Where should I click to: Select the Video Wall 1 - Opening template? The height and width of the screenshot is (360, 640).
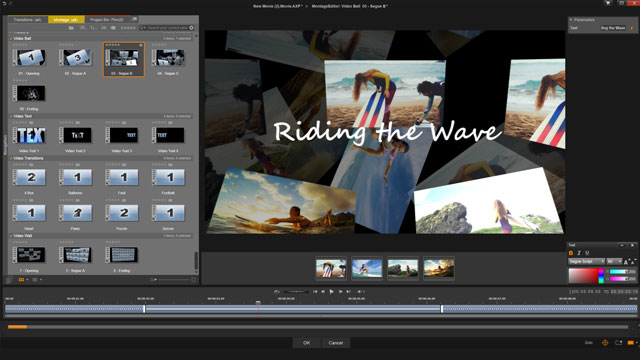click(29, 255)
